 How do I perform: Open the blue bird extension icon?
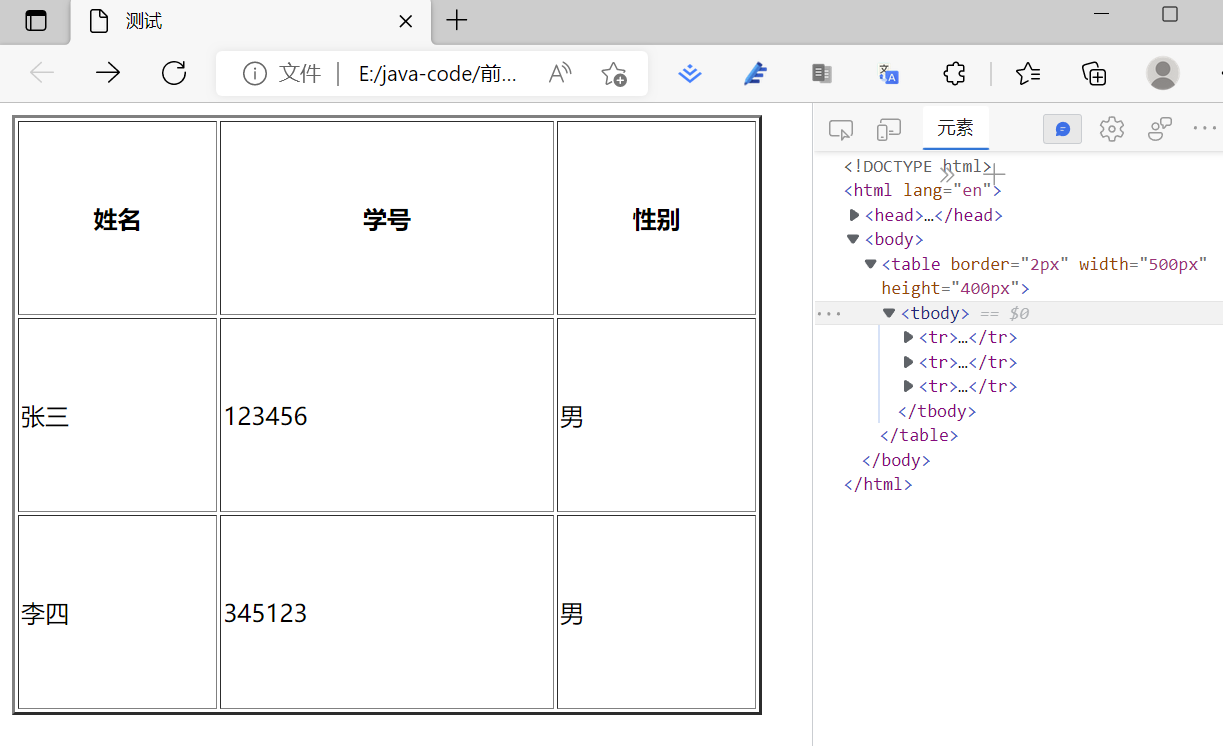tap(755, 73)
